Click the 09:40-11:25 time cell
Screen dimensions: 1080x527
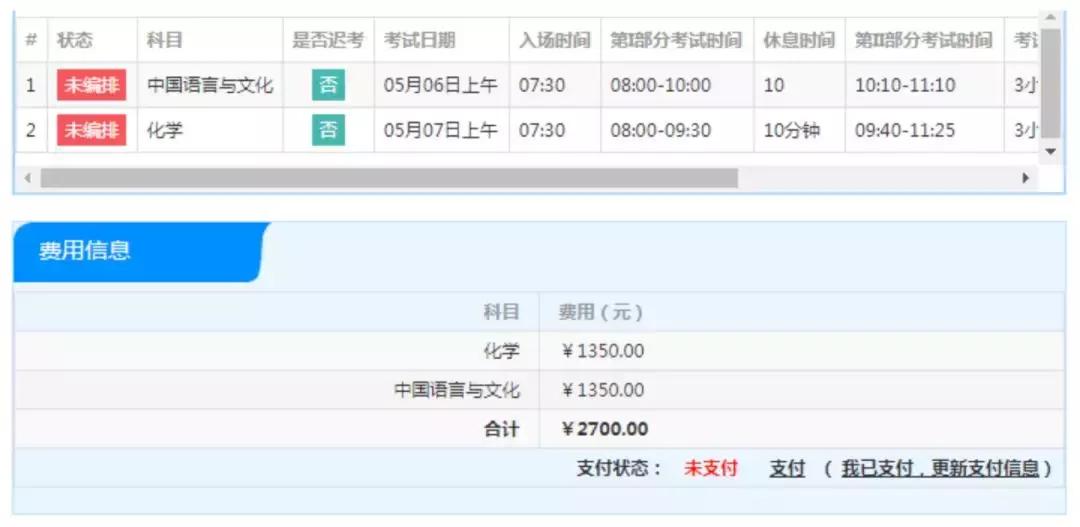924,130
